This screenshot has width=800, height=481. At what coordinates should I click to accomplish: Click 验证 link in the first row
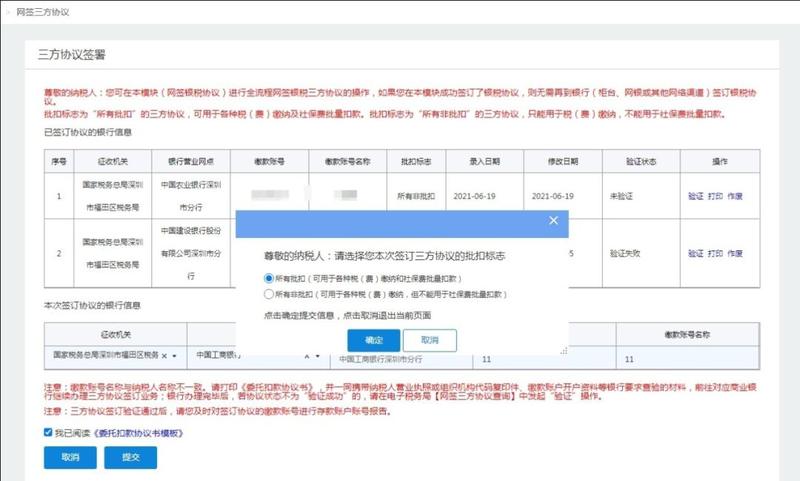pos(696,196)
